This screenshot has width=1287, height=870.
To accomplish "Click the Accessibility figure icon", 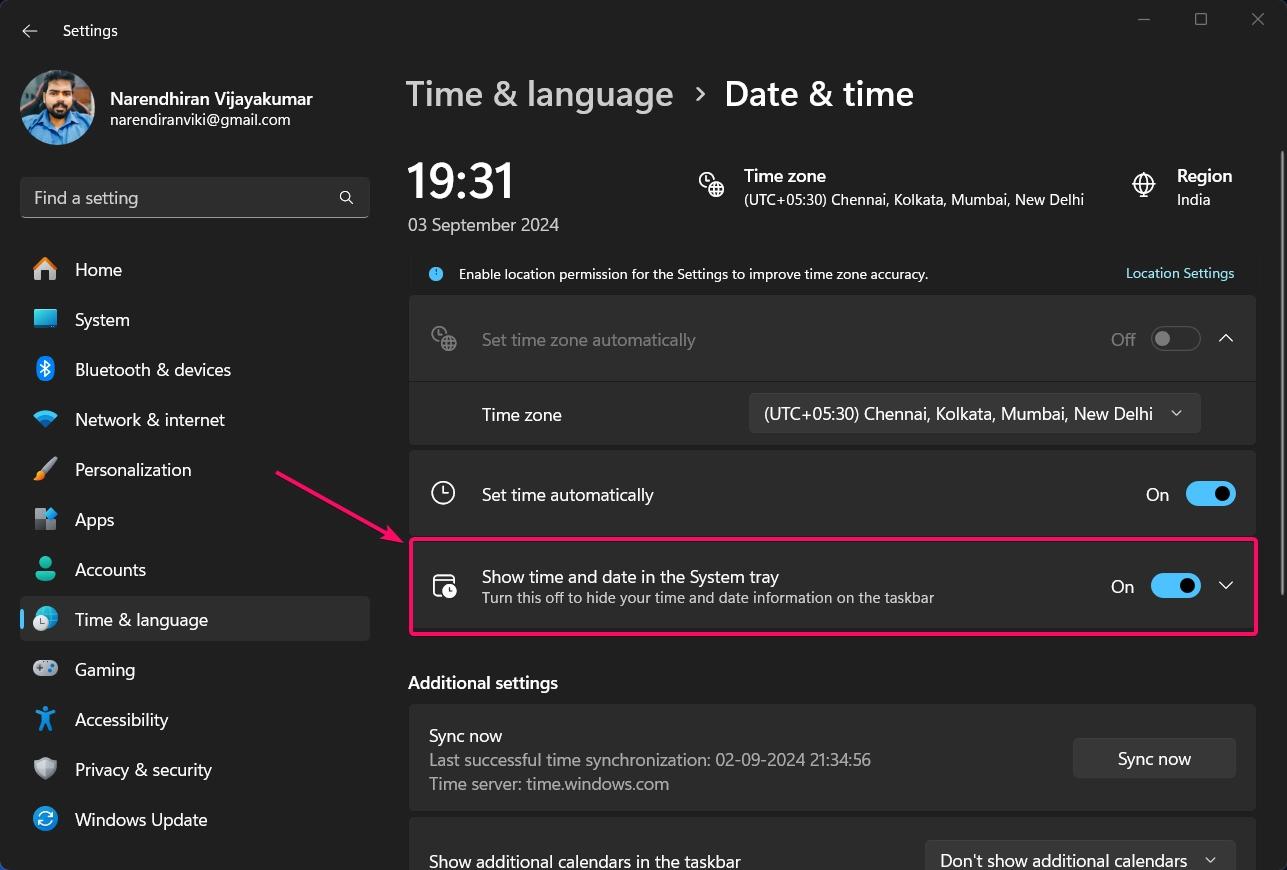I will click(45, 719).
